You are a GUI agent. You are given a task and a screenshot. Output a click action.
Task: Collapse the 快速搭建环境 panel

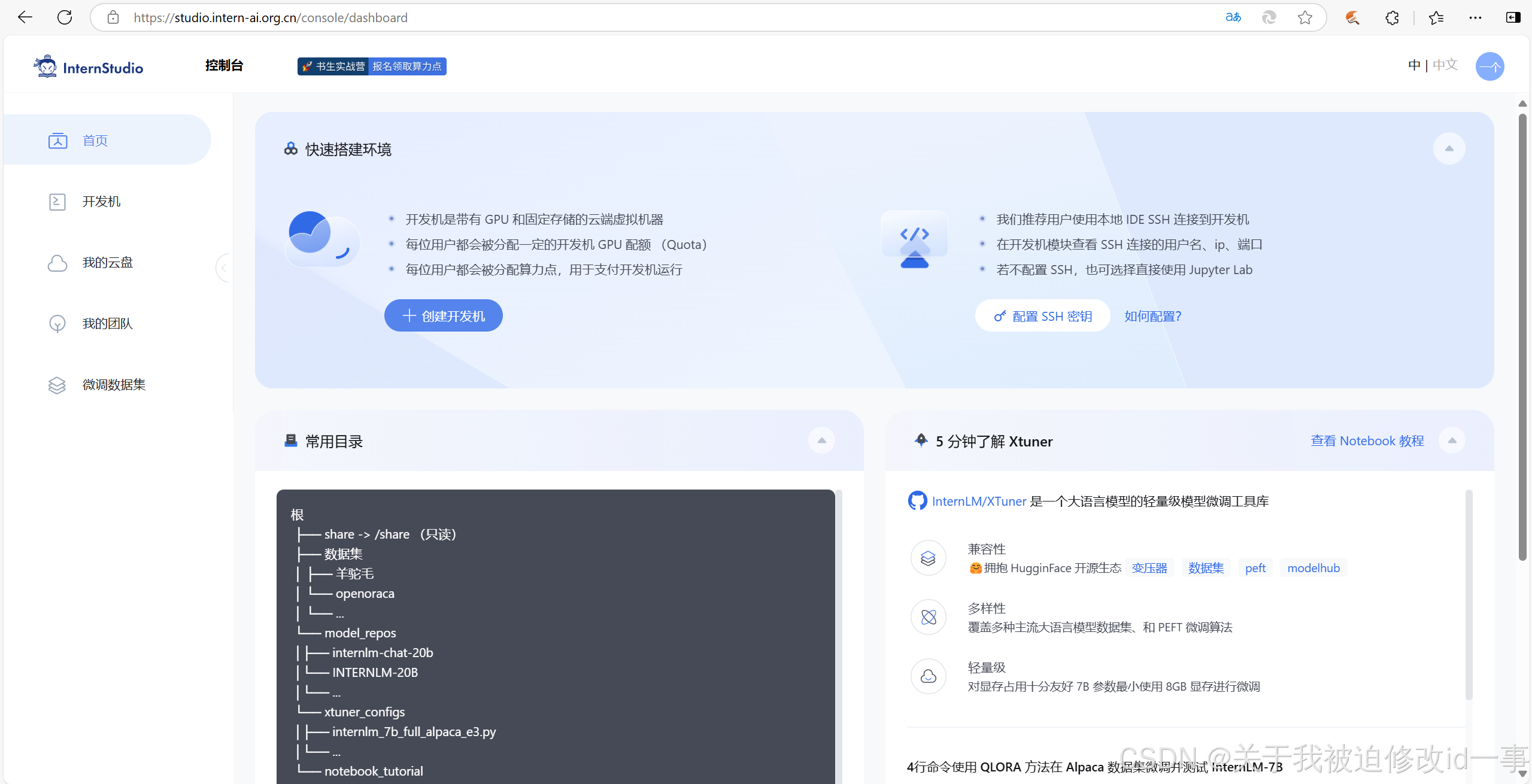1449,148
